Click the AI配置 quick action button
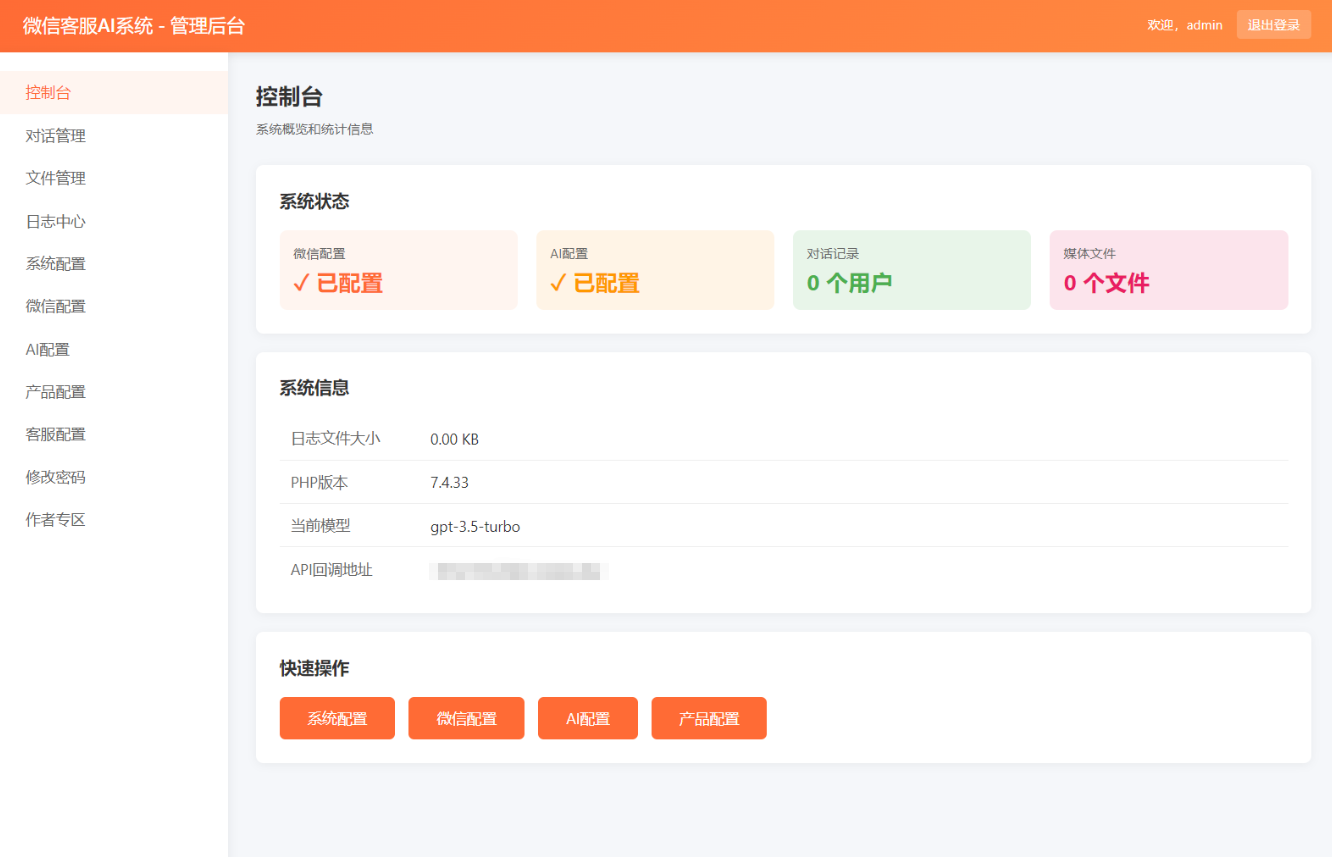Viewport: 1332px width, 857px height. point(587,717)
